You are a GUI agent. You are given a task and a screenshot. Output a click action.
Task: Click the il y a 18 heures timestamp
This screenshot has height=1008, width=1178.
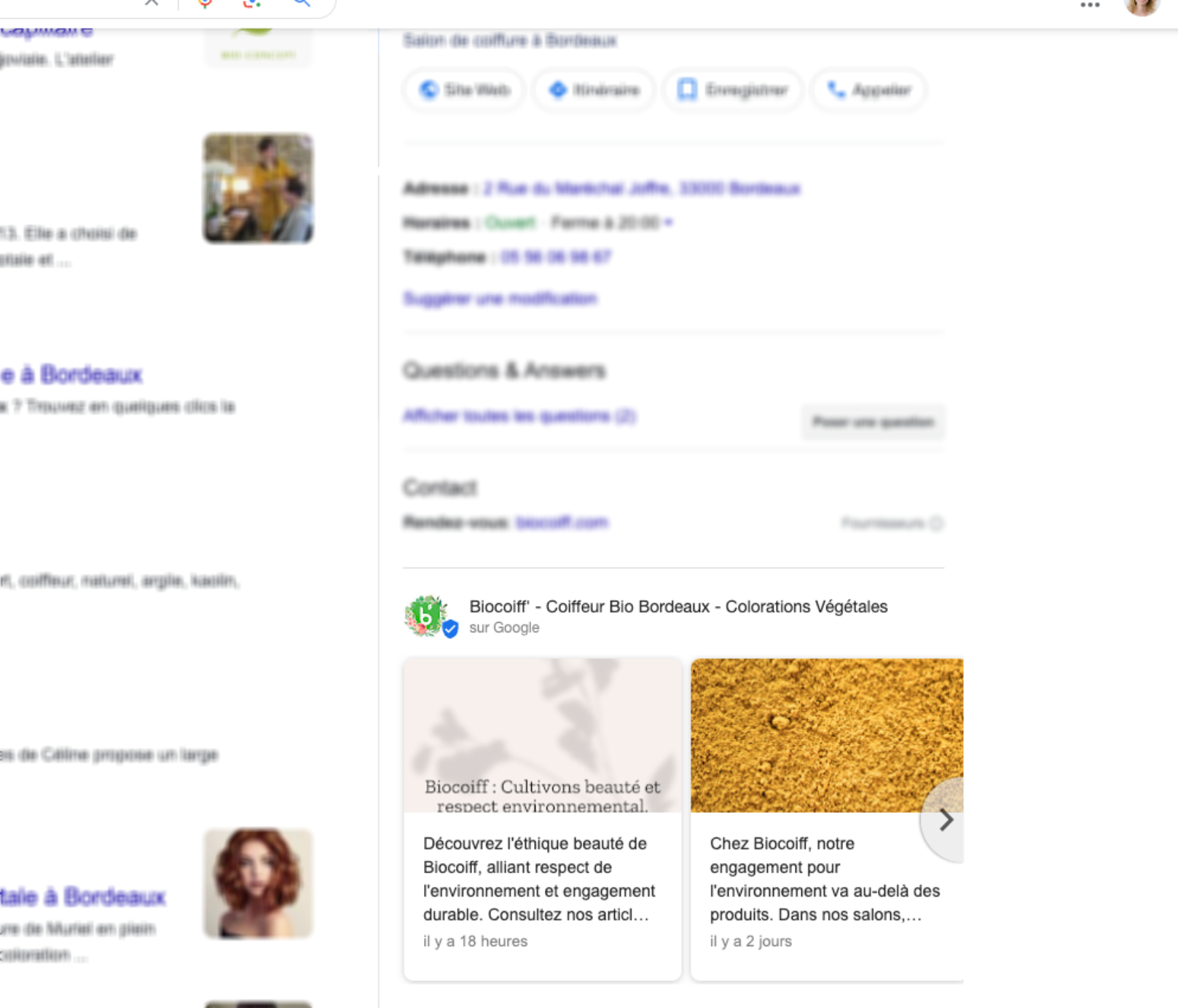point(475,942)
